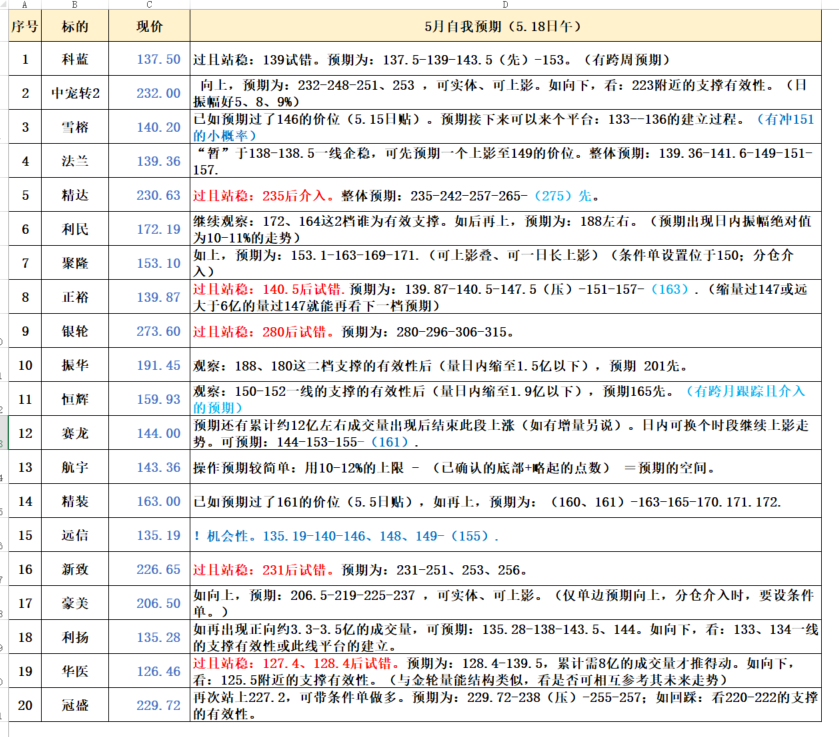Select the price cell 140.20

(149, 127)
